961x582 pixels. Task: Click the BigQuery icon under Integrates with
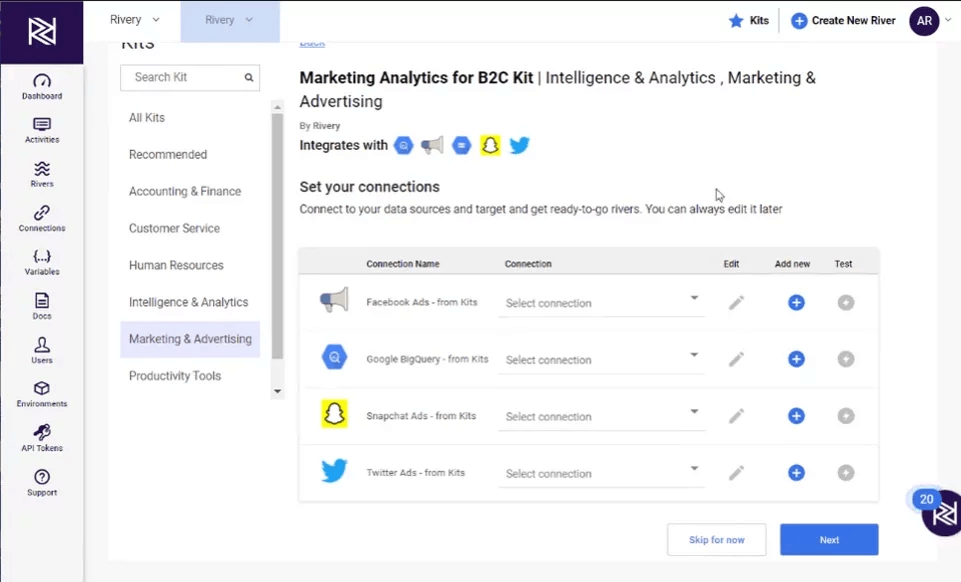point(403,145)
